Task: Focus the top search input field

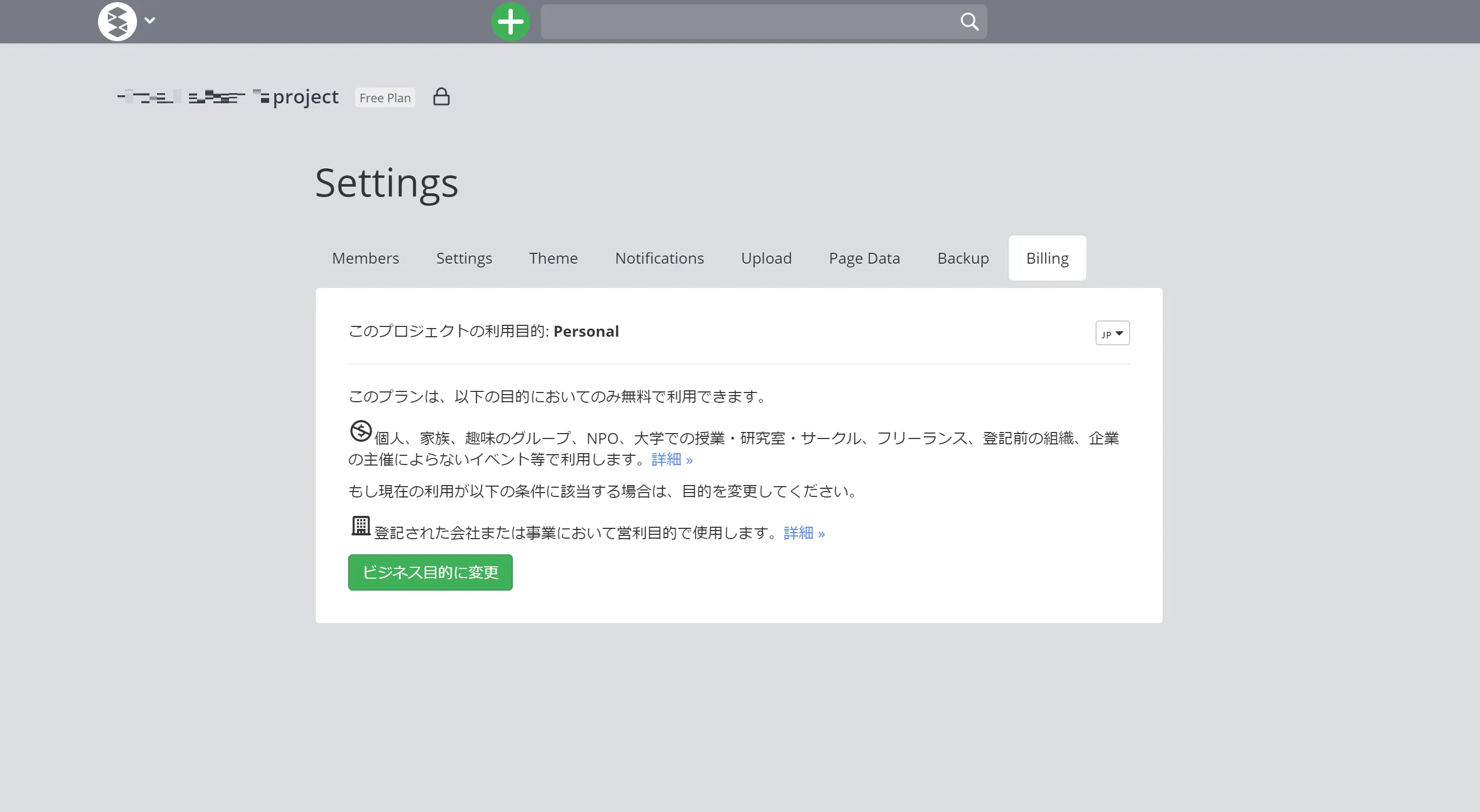Action: point(747,22)
